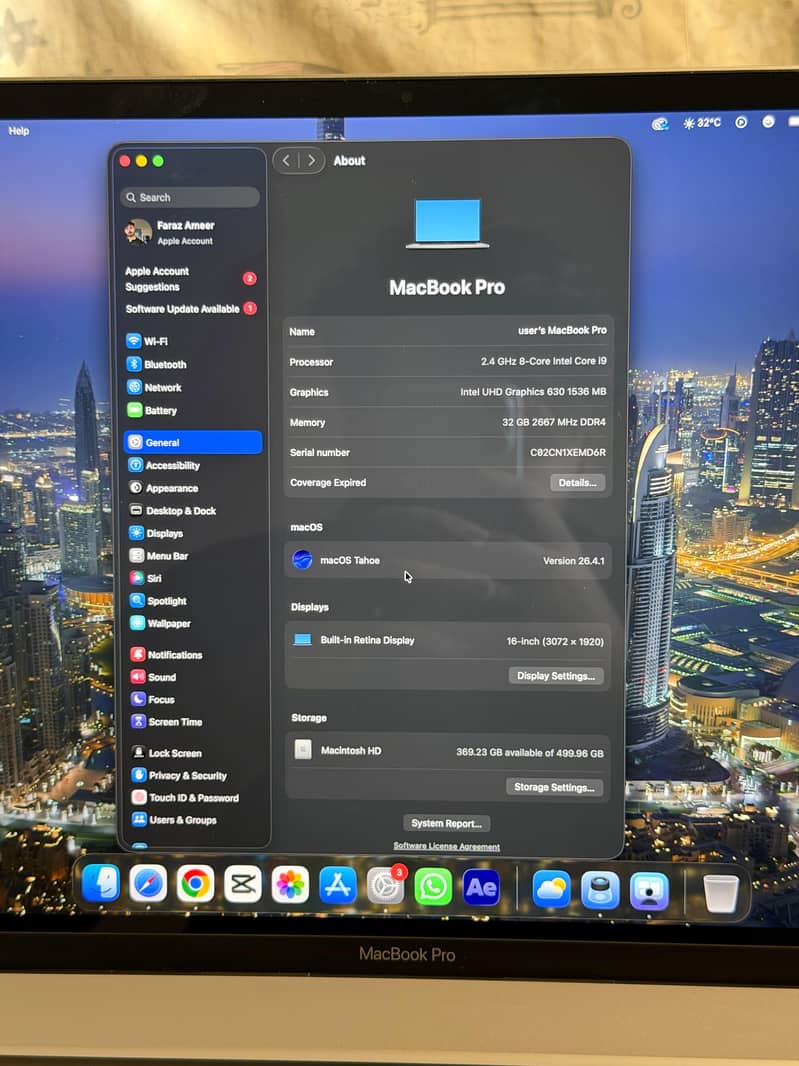Click 32 GB 2667 MHz DDR4 memory value
This screenshot has height=1066, width=799.
pyautogui.click(x=554, y=422)
